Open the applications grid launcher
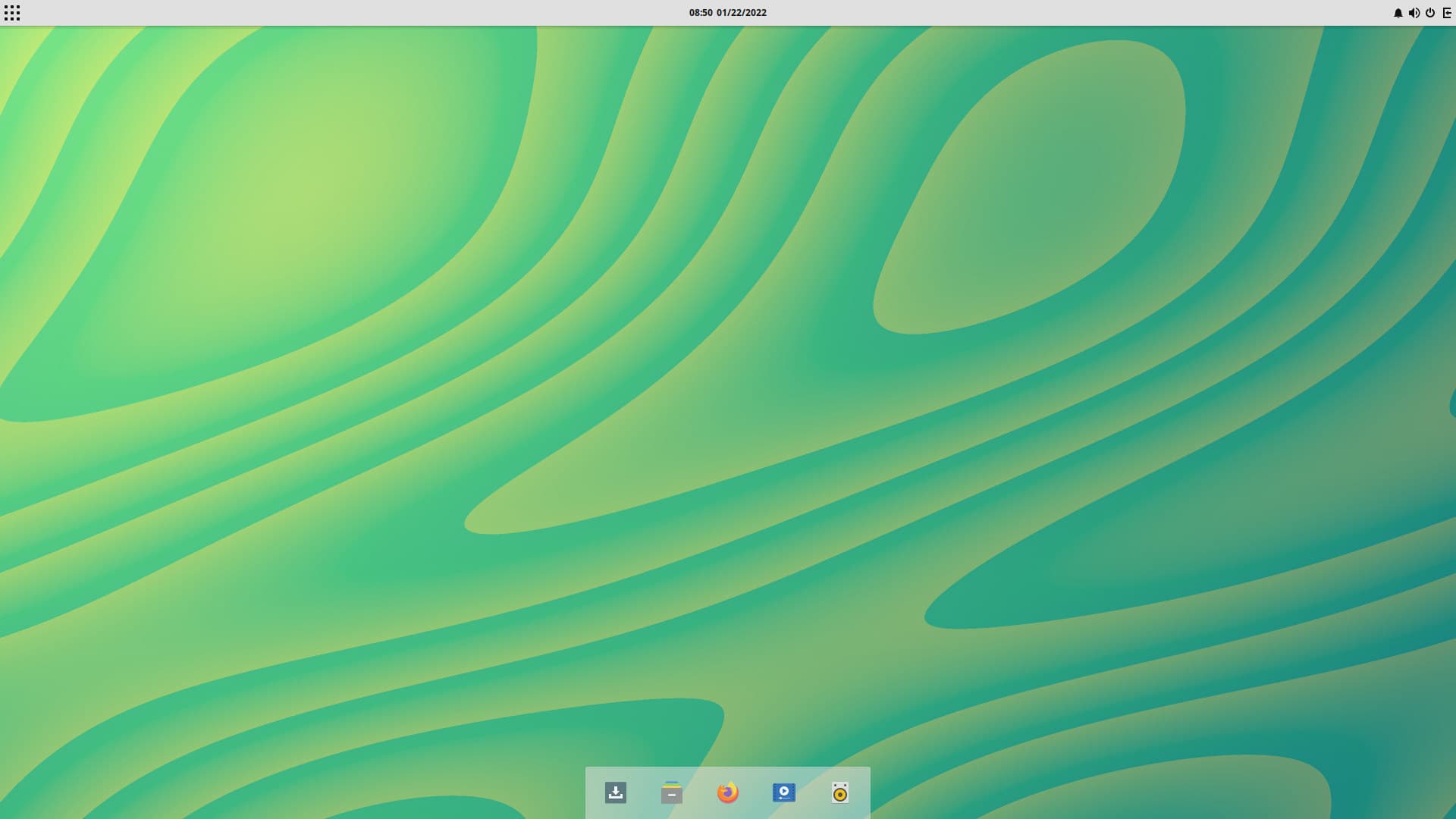Viewport: 1456px width, 819px height. 13,13
